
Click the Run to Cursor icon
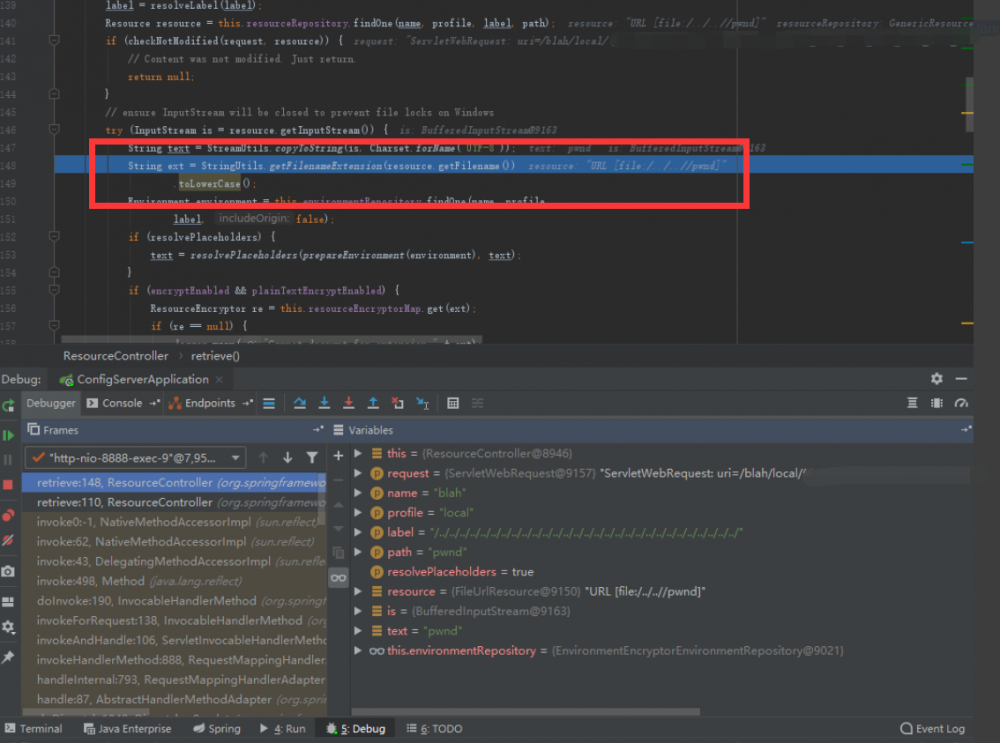[x=422, y=403]
